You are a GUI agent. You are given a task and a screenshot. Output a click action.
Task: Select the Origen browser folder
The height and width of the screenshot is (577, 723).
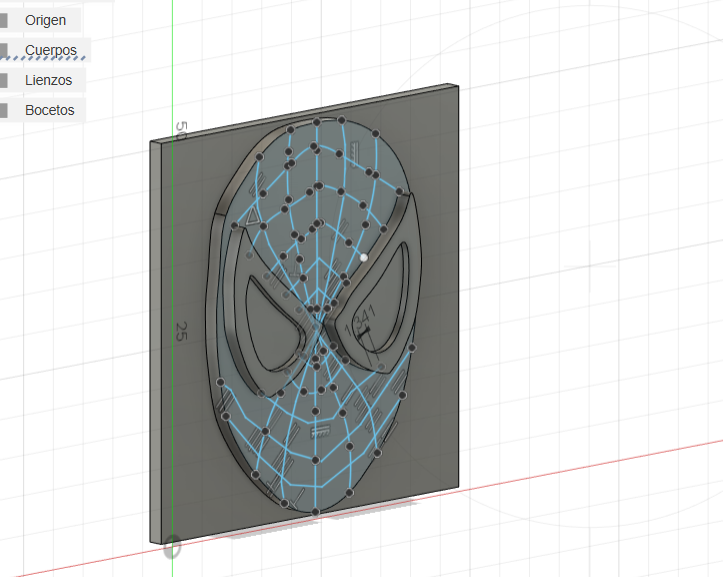(45, 20)
